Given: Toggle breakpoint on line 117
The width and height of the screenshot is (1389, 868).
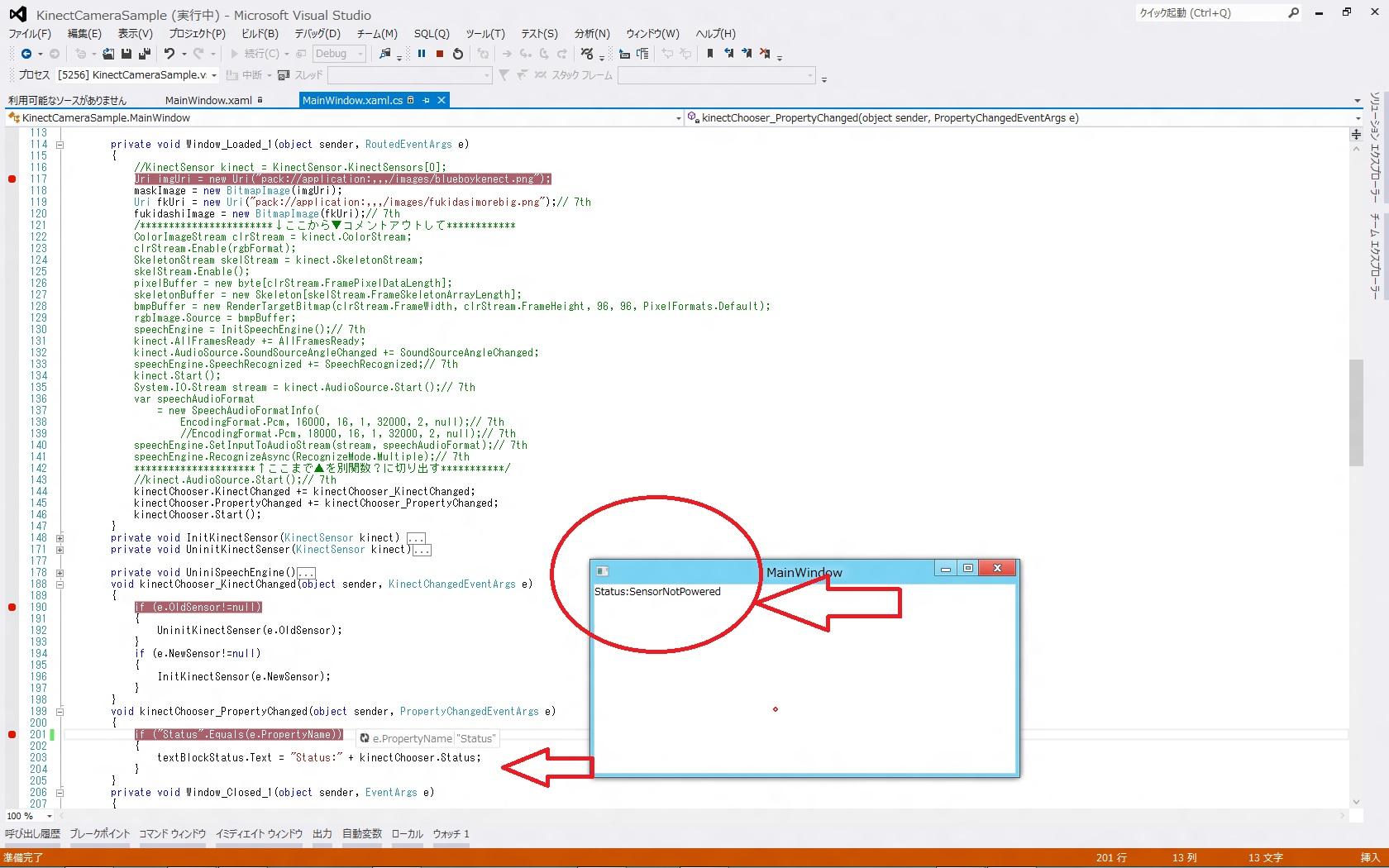Looking at the screenshot, I should point(12,179).
